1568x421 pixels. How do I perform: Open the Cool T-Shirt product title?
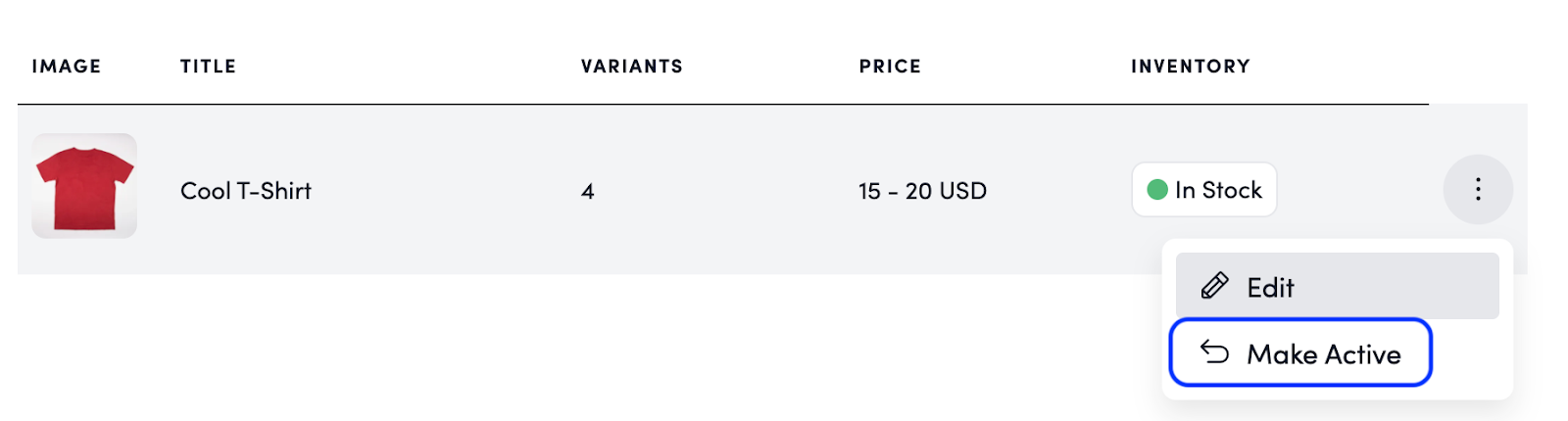(245, 191)
